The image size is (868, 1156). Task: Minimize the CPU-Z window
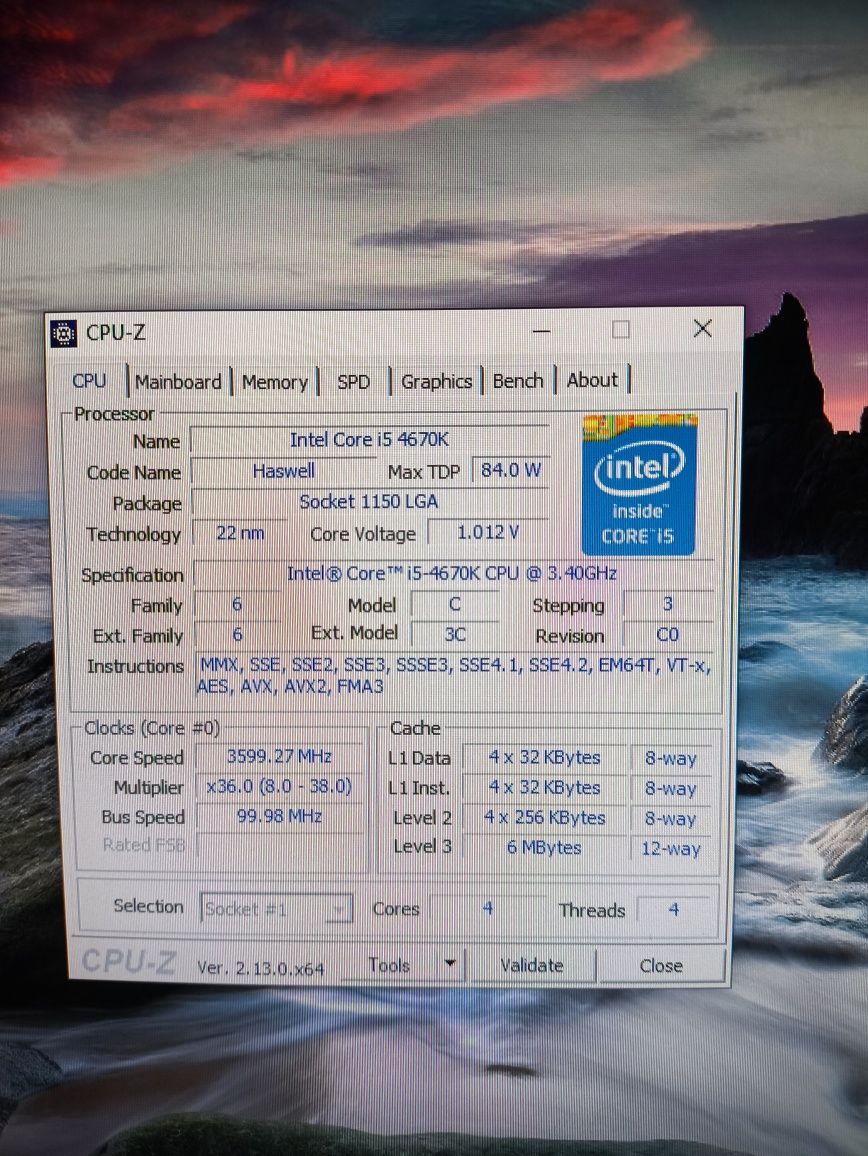point(541,331)
